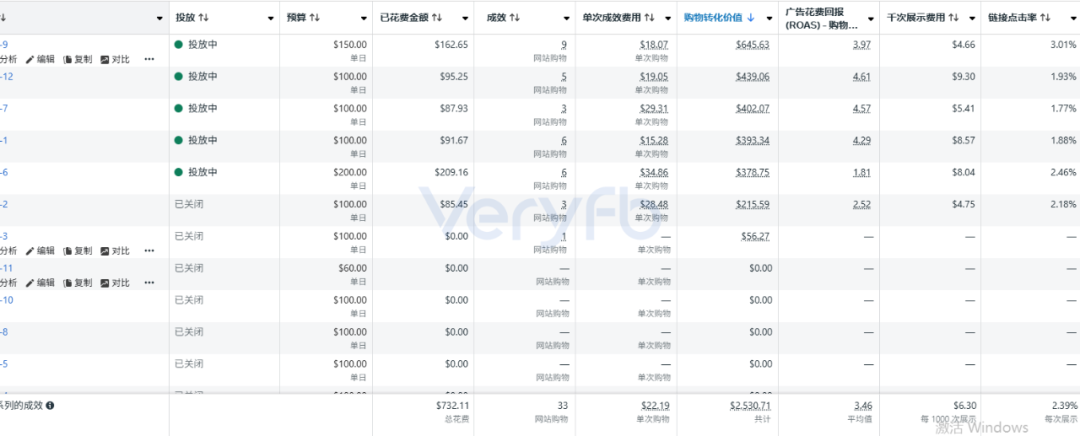
Task: Click the 分析 button in row -9
Action: [8, 60]
